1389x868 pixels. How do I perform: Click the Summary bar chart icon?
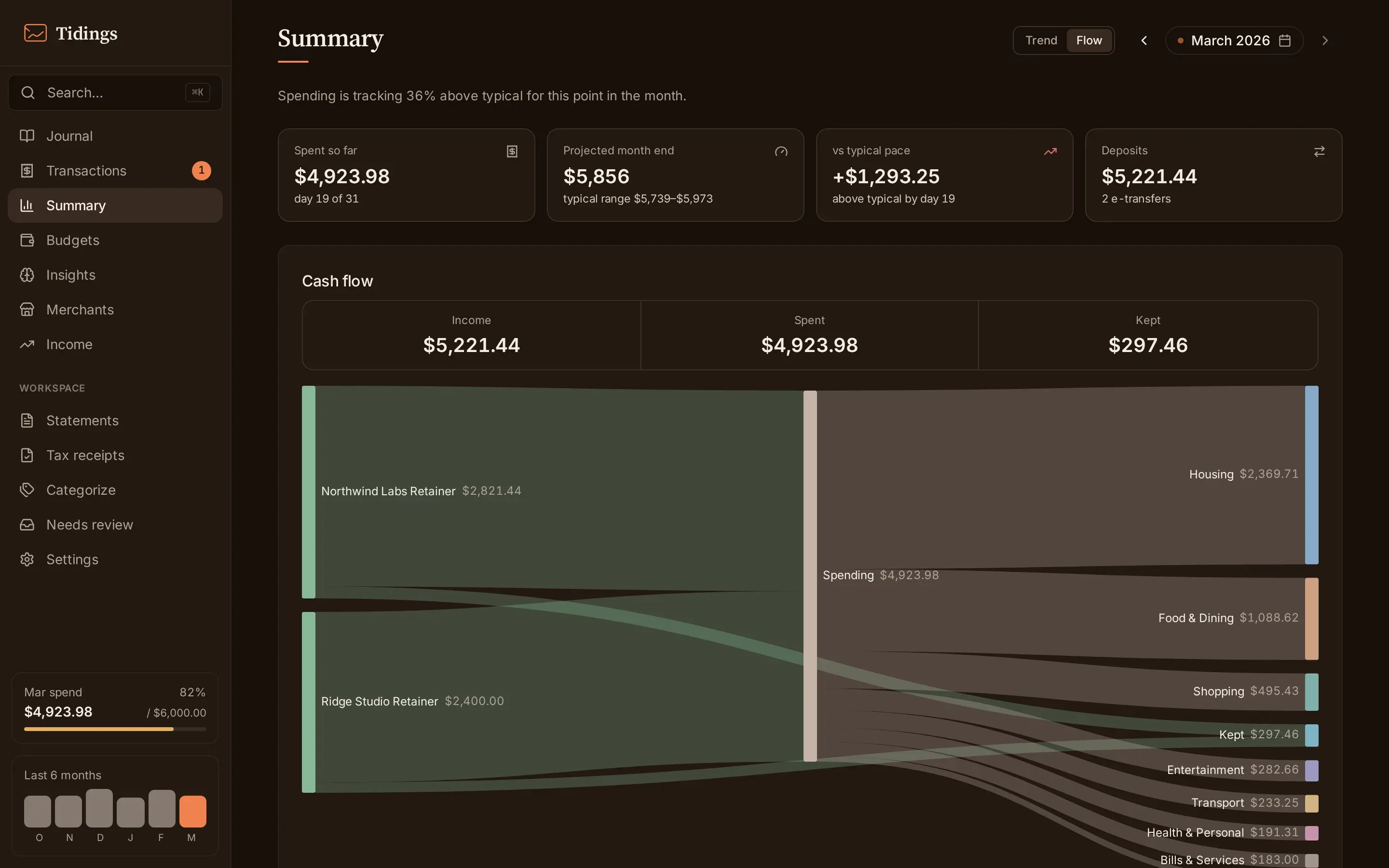[x=27, y=205]
